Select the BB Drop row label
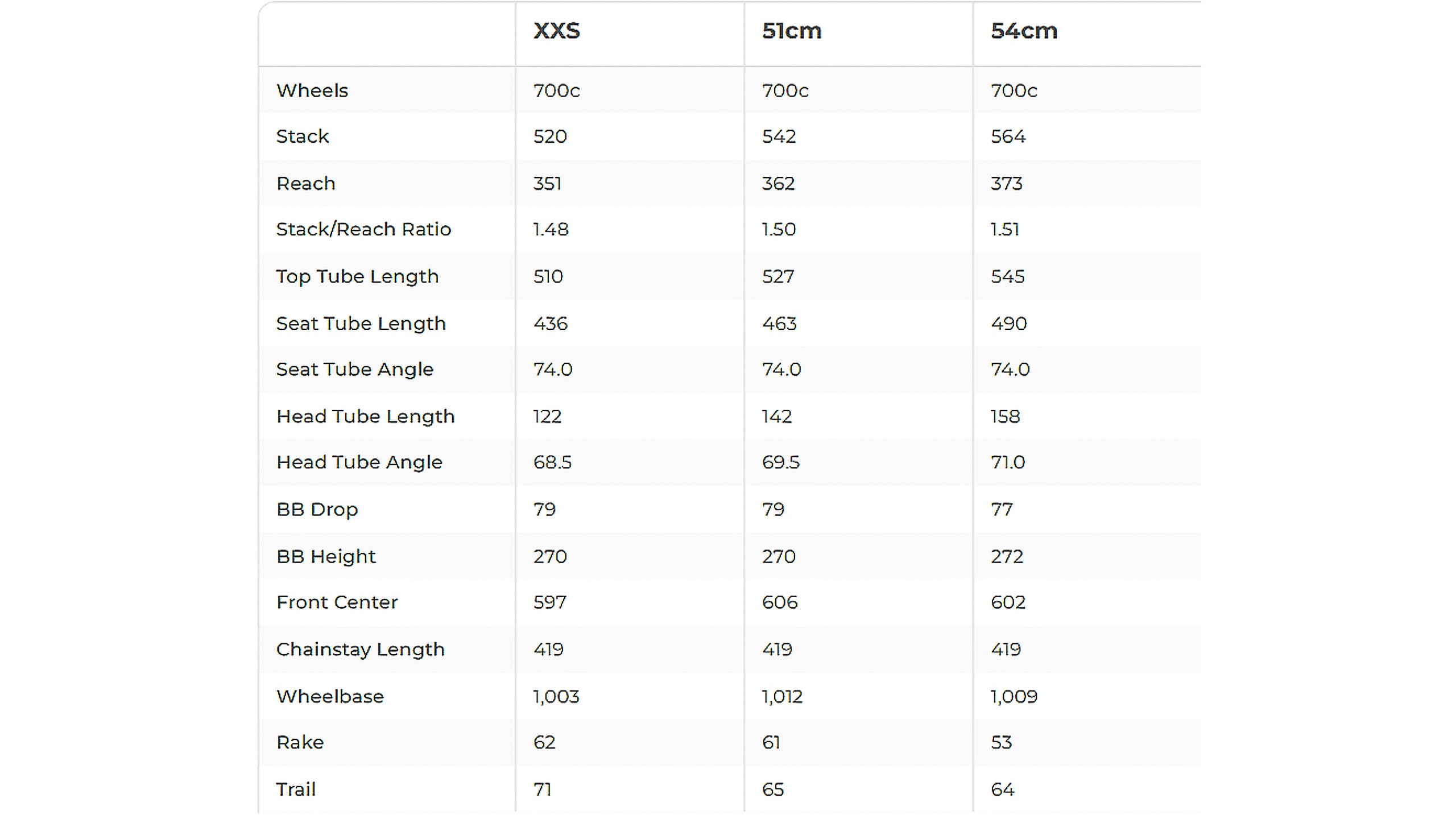Image resolution: width=1456 pixels, height=819 pixels. (317, 510)
